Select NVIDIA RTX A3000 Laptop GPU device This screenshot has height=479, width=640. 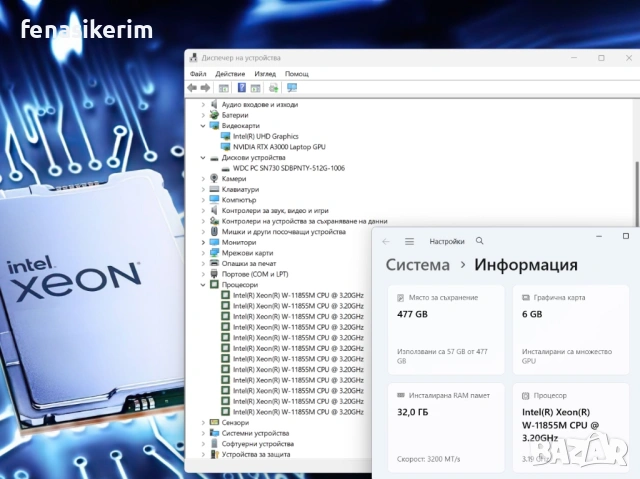pyautogui.click(x=279, y=147)
